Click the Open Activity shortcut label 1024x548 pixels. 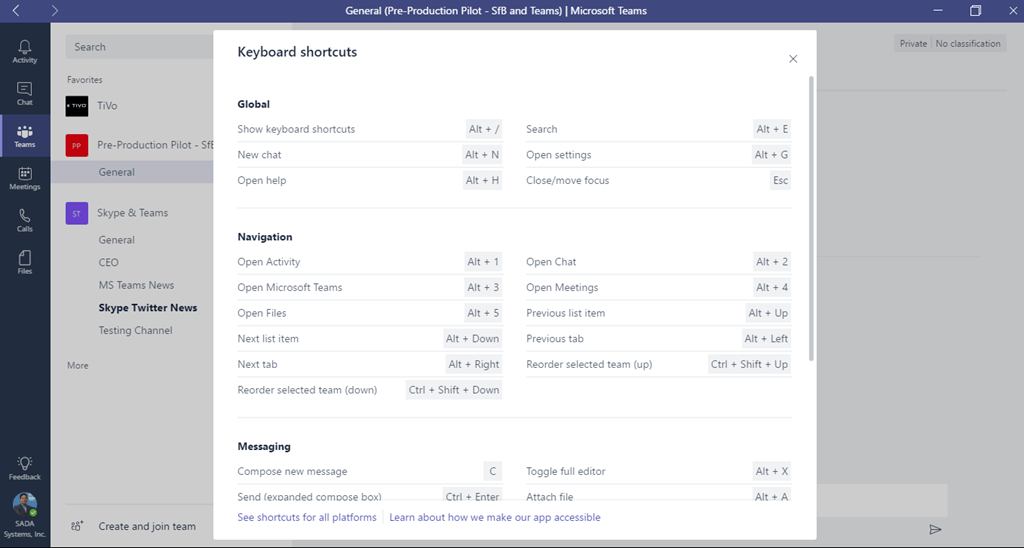pyautogui.click(x=268, y=262)
